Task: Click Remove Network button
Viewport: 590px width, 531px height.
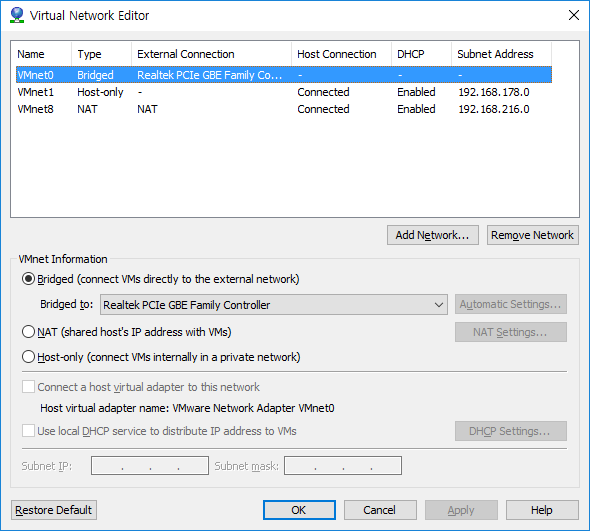Action: point(532,235)
